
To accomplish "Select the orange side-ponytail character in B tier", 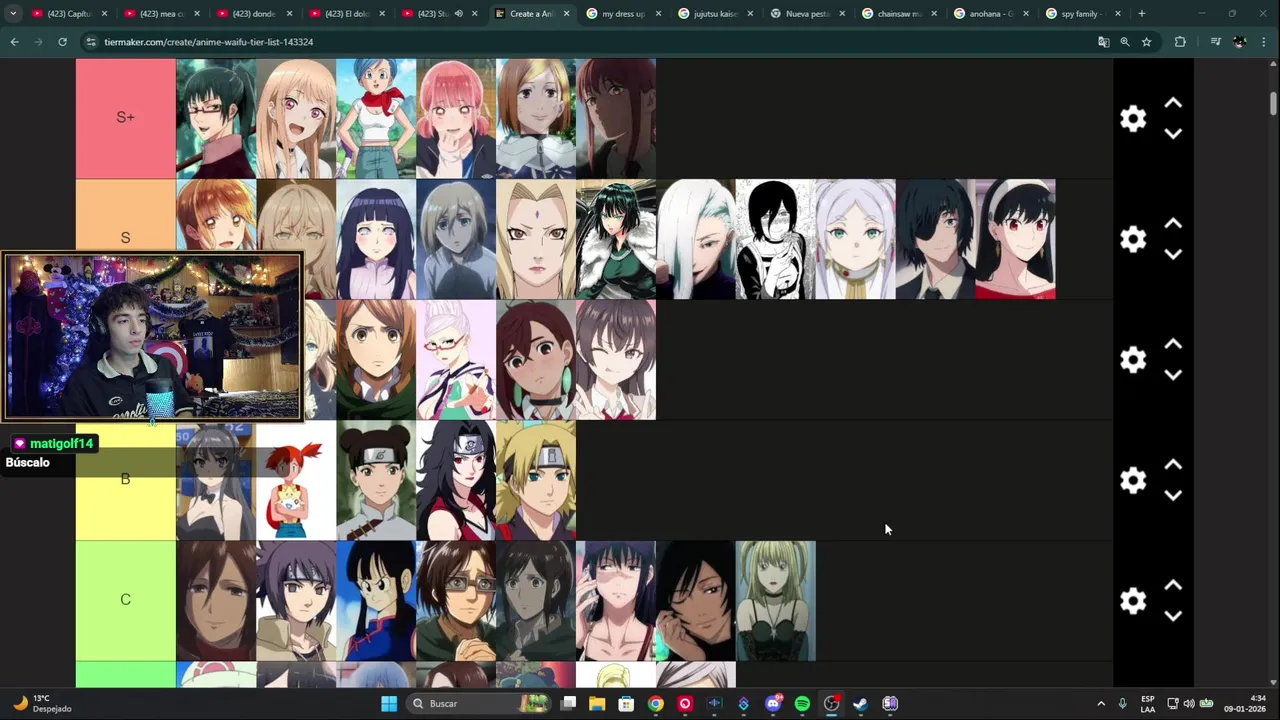I will [x=296, y=480].
